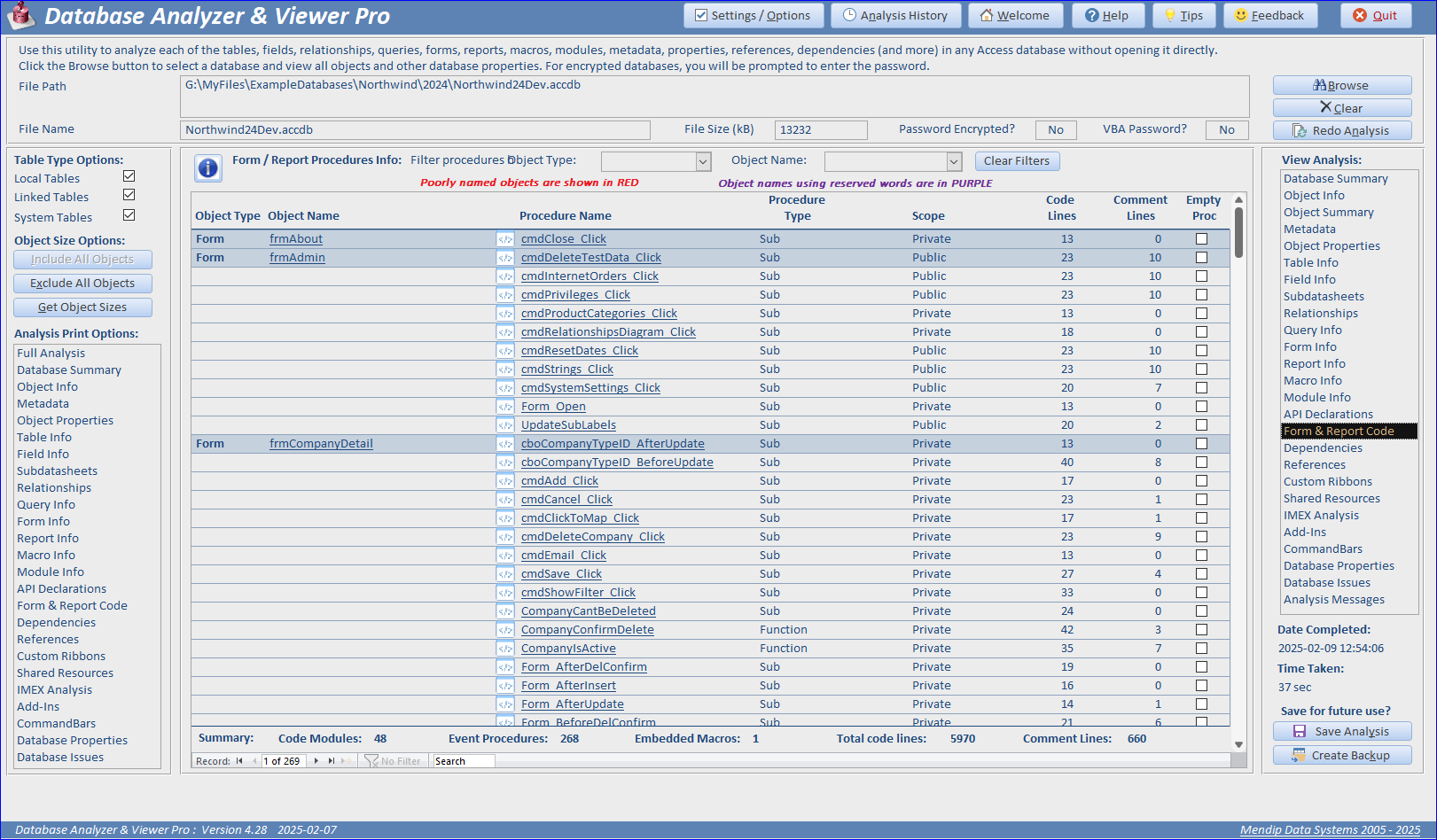Click the Clear Filters button
Image resolution: width=1437 pixels, height=840 pixels.
[1017, 161]
